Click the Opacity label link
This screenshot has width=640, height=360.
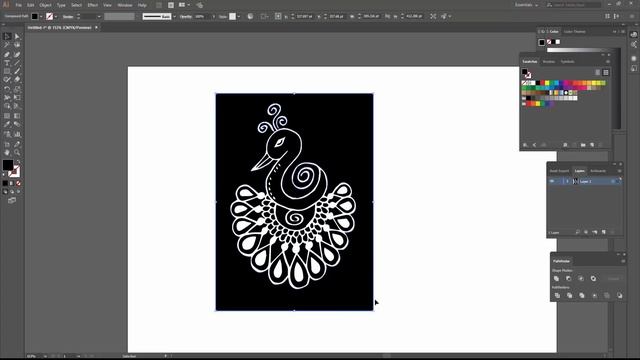click(186, 17)
